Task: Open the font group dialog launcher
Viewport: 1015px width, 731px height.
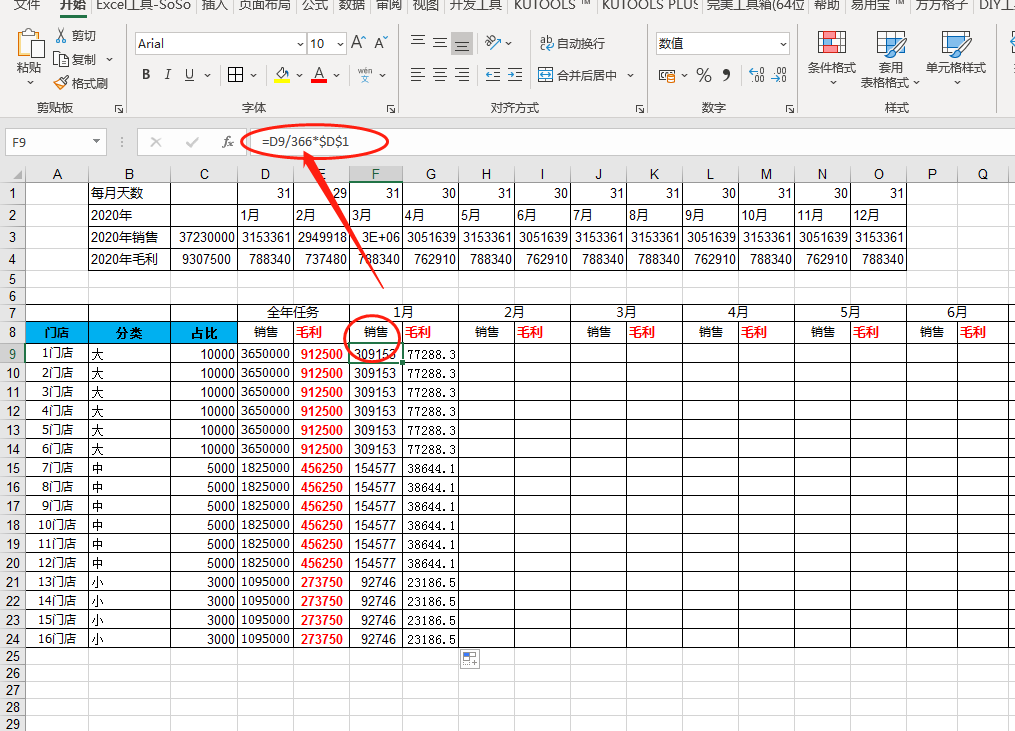Action: pyautogui.click(x=391, y=109)
